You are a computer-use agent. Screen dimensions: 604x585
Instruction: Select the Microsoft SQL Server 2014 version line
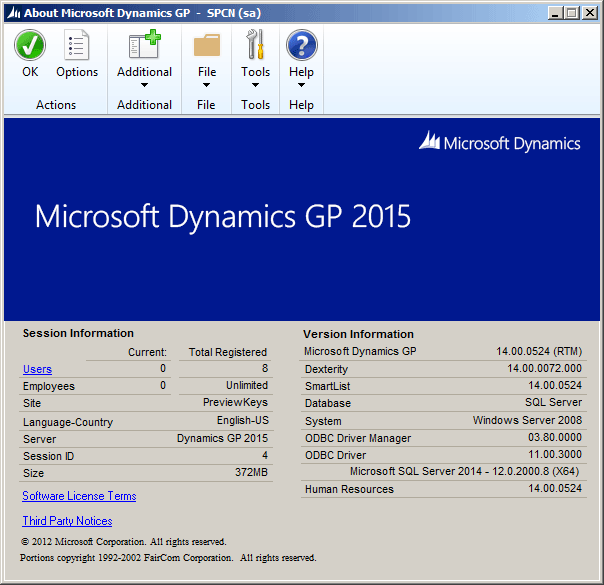pos(464,472)
